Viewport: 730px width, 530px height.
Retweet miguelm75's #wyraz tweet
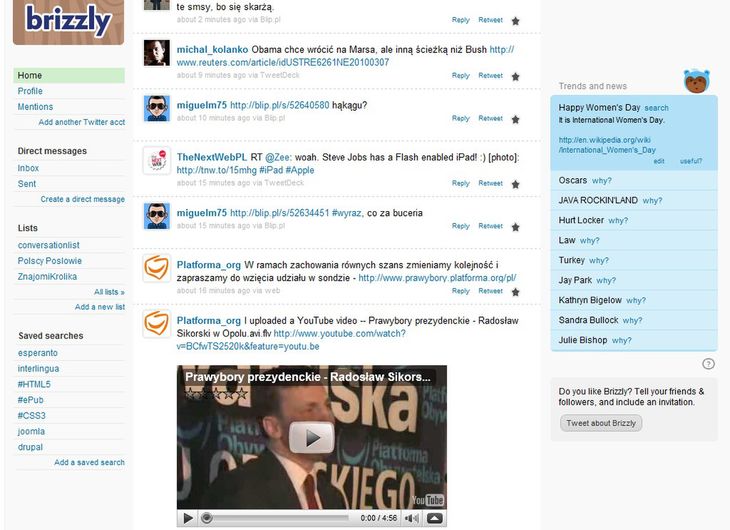[x=490, y=226]
